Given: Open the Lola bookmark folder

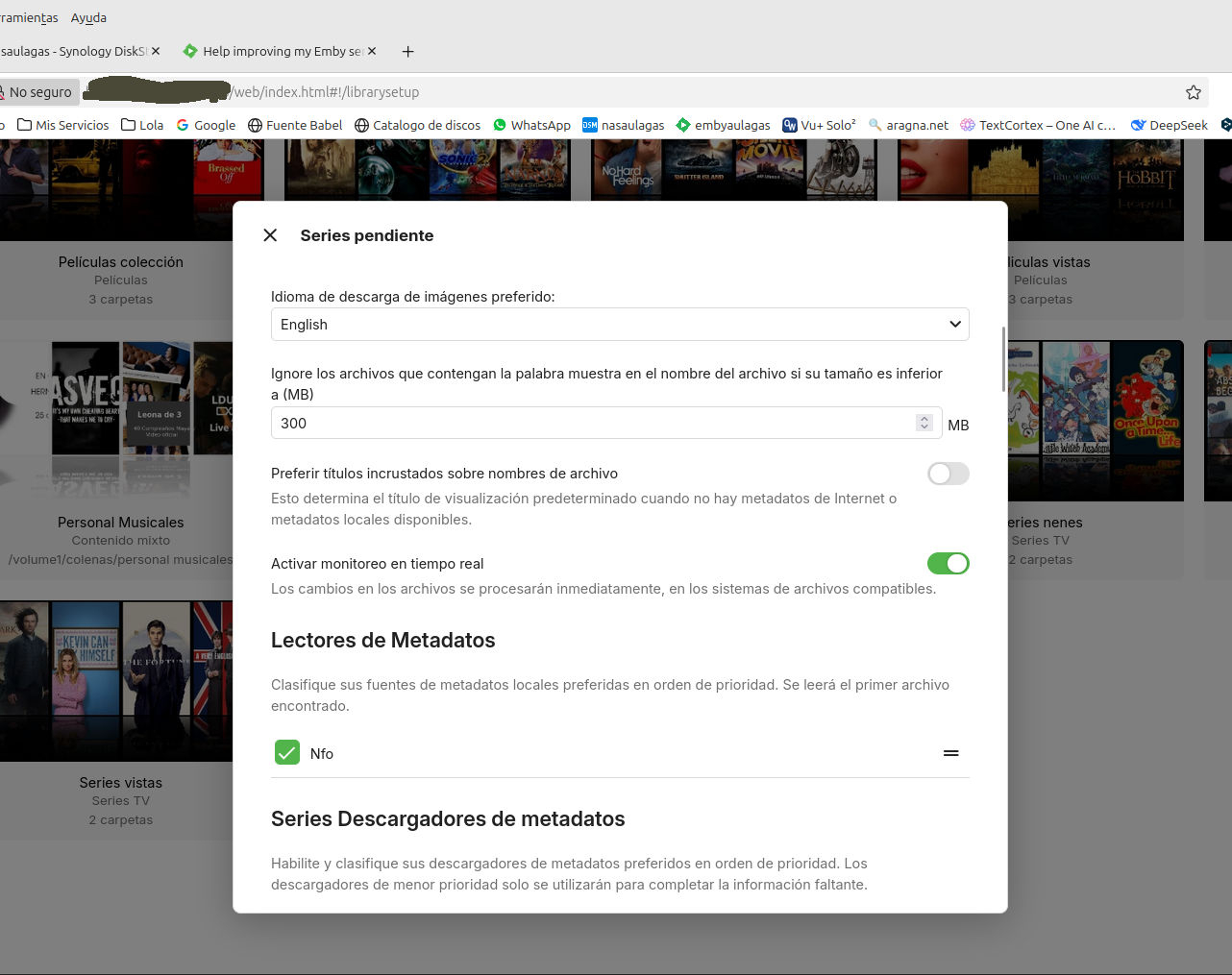Looking at the screenshot, I should (x=142, y=125).
